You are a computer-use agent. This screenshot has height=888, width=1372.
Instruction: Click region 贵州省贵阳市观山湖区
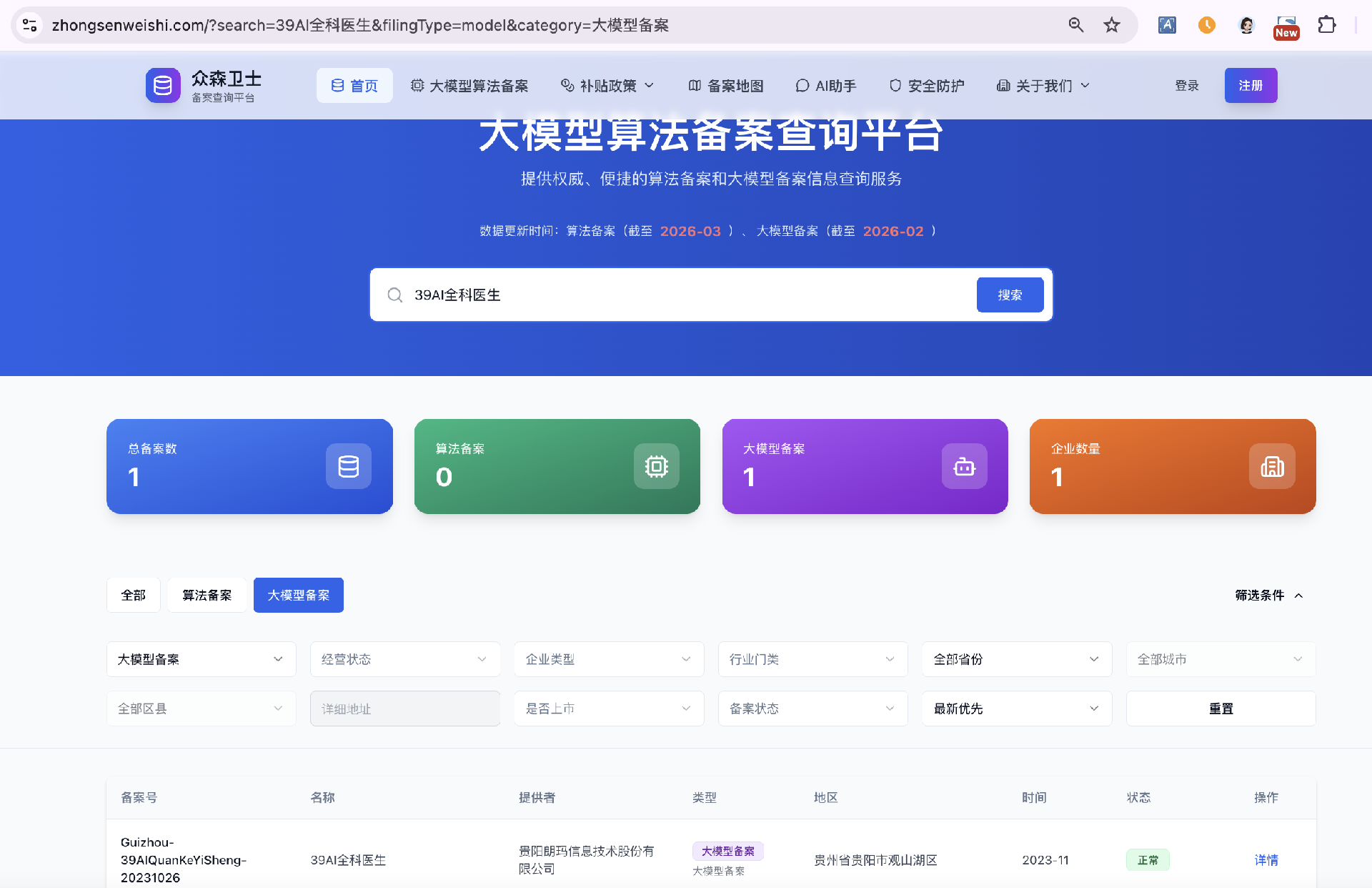pyautogui.click(x=875, y=860)
